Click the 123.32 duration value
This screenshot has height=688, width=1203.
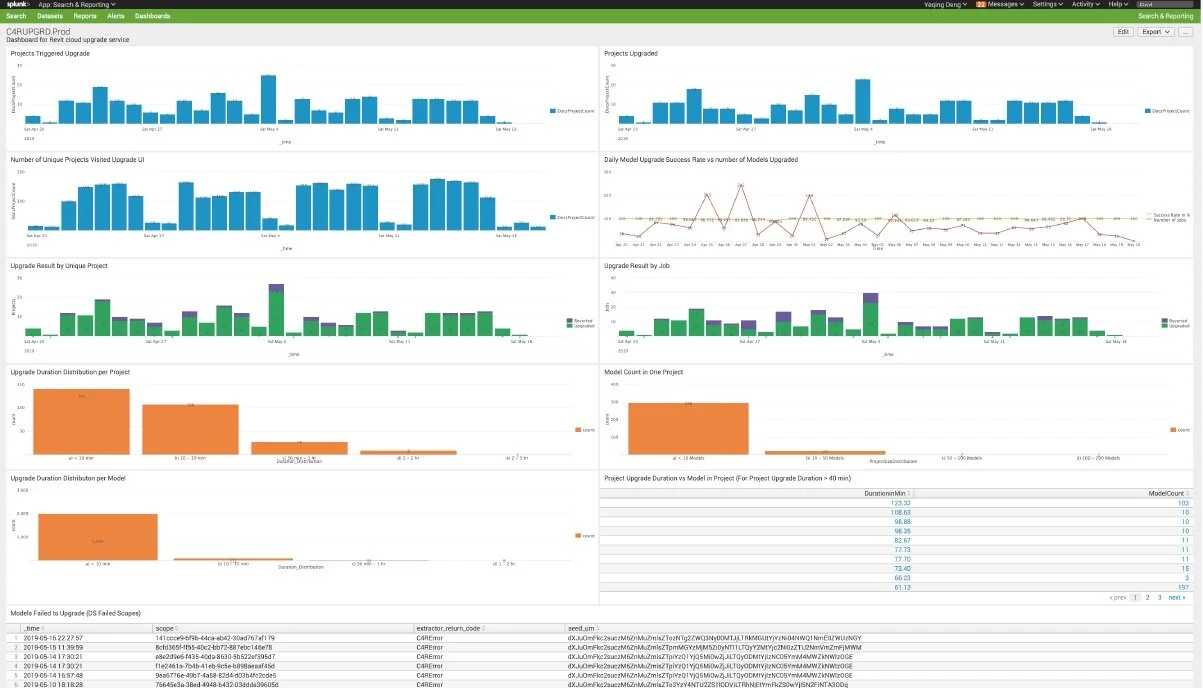pos(901,503)
